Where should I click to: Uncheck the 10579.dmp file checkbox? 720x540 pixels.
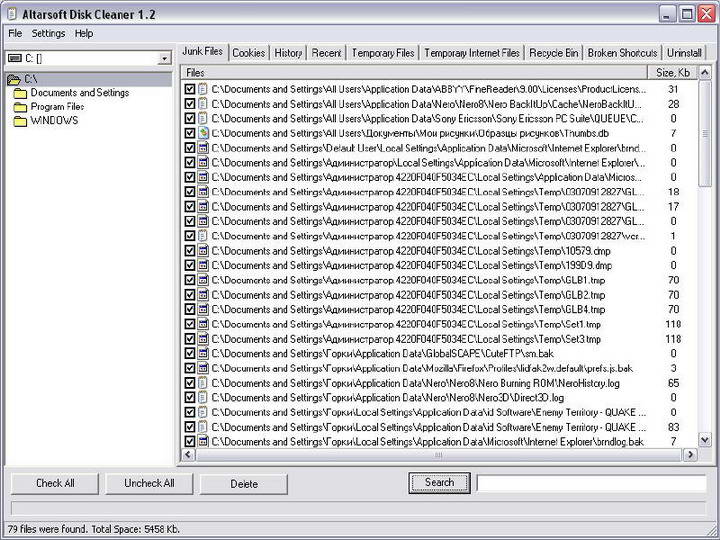pyautogui.click(x=190, y=251)
